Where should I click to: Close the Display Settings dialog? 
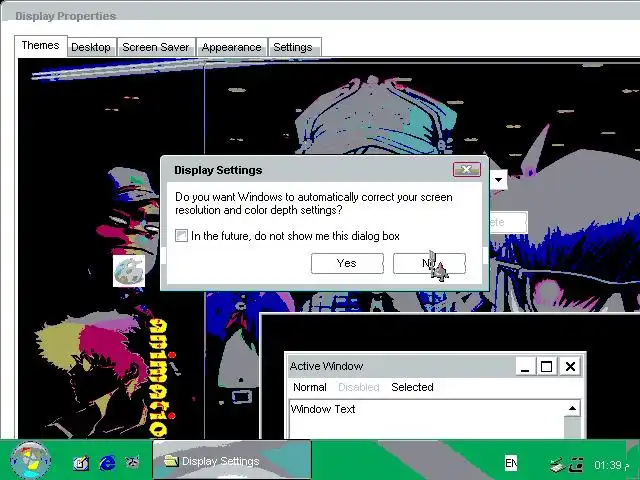(x=467, y=169)
